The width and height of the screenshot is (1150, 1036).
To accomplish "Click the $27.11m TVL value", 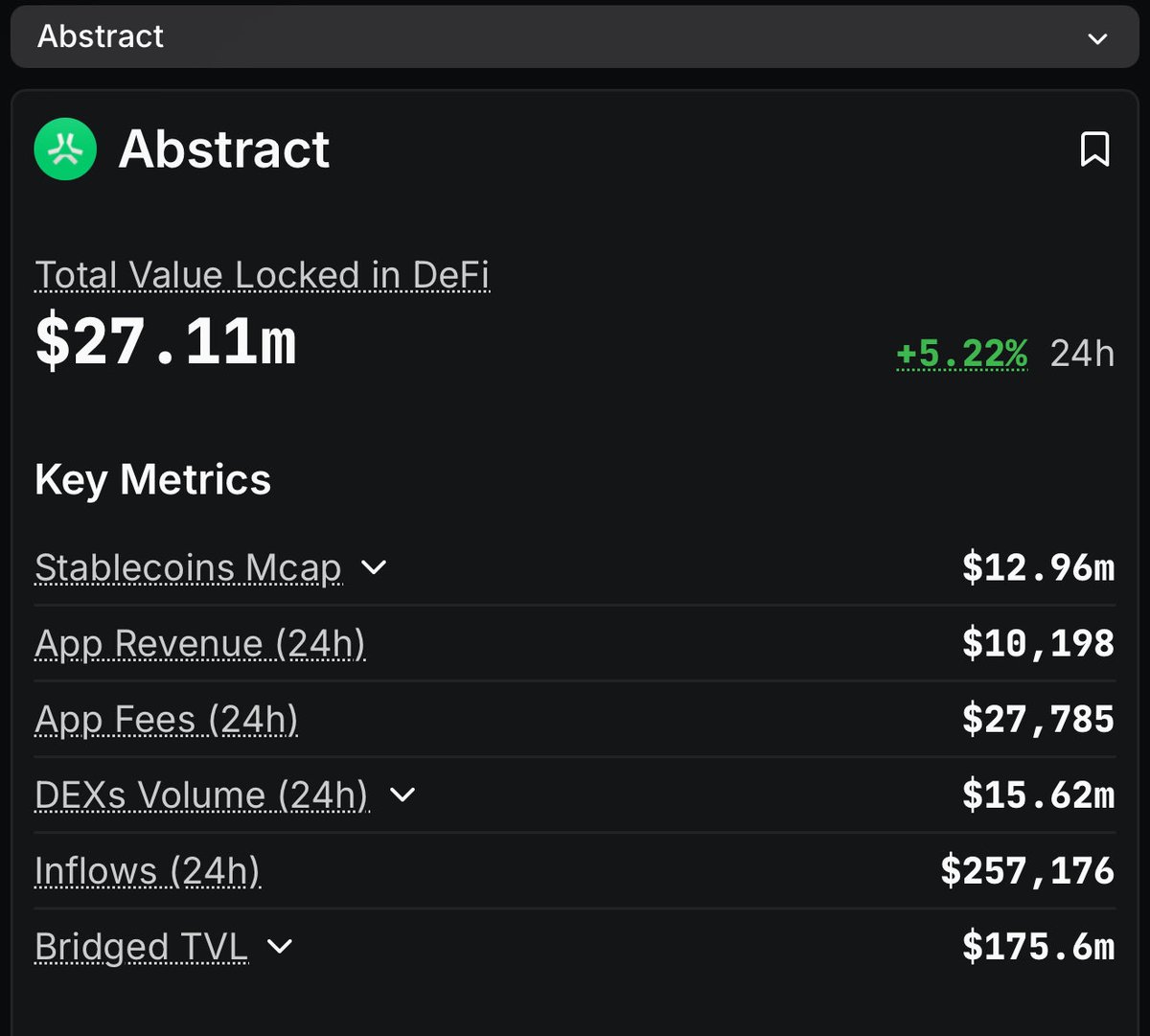I will click(x=166, y=341).
